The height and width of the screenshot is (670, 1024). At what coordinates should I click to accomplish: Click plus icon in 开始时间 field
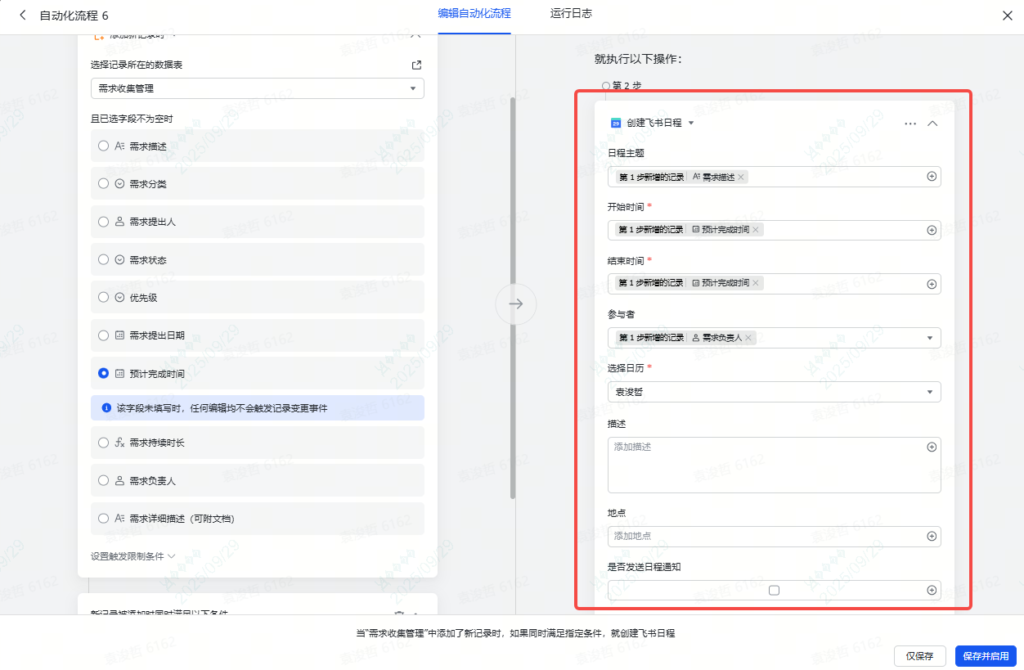[x=931, y=230]
